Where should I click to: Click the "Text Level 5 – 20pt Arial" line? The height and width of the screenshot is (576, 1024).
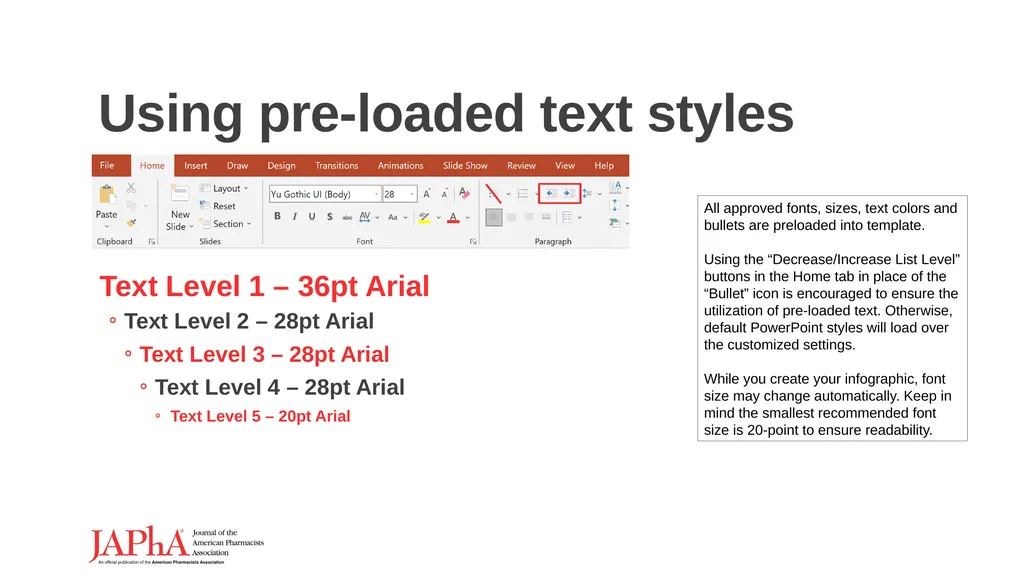coord(260,416)
